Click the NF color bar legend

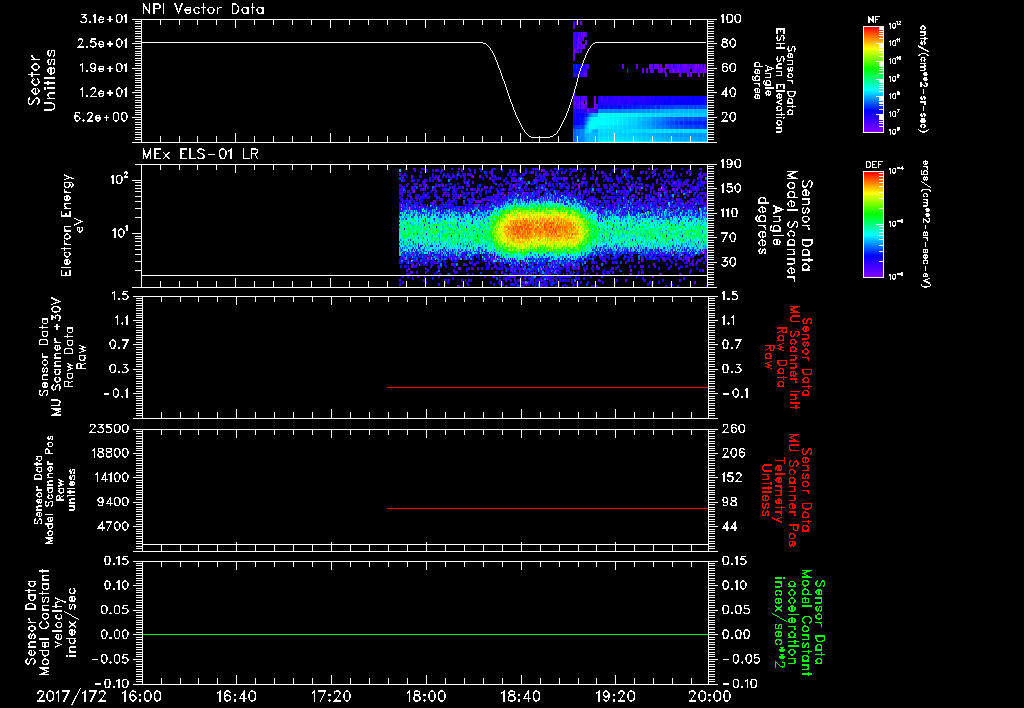pos(873,79)
